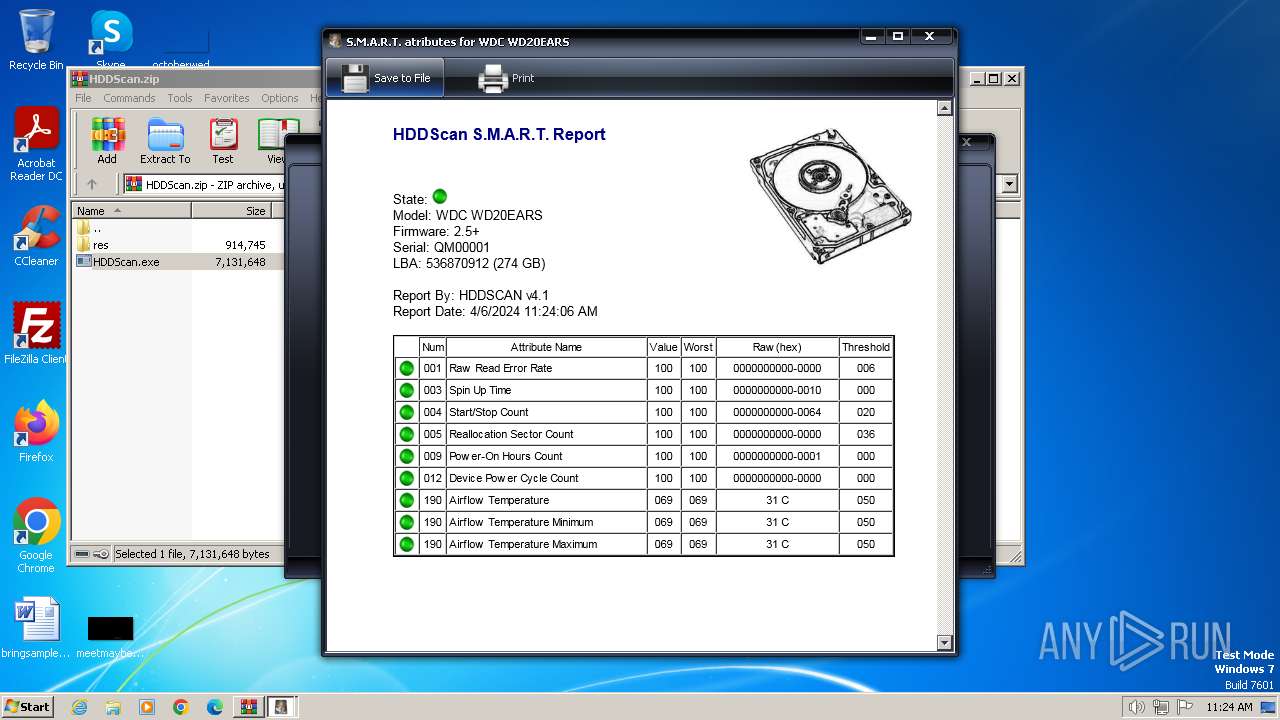Image resolution: width=1280 pixels, height=720 pixels.
Task: Click the Spin Up Time raw value
Action: 777,390
